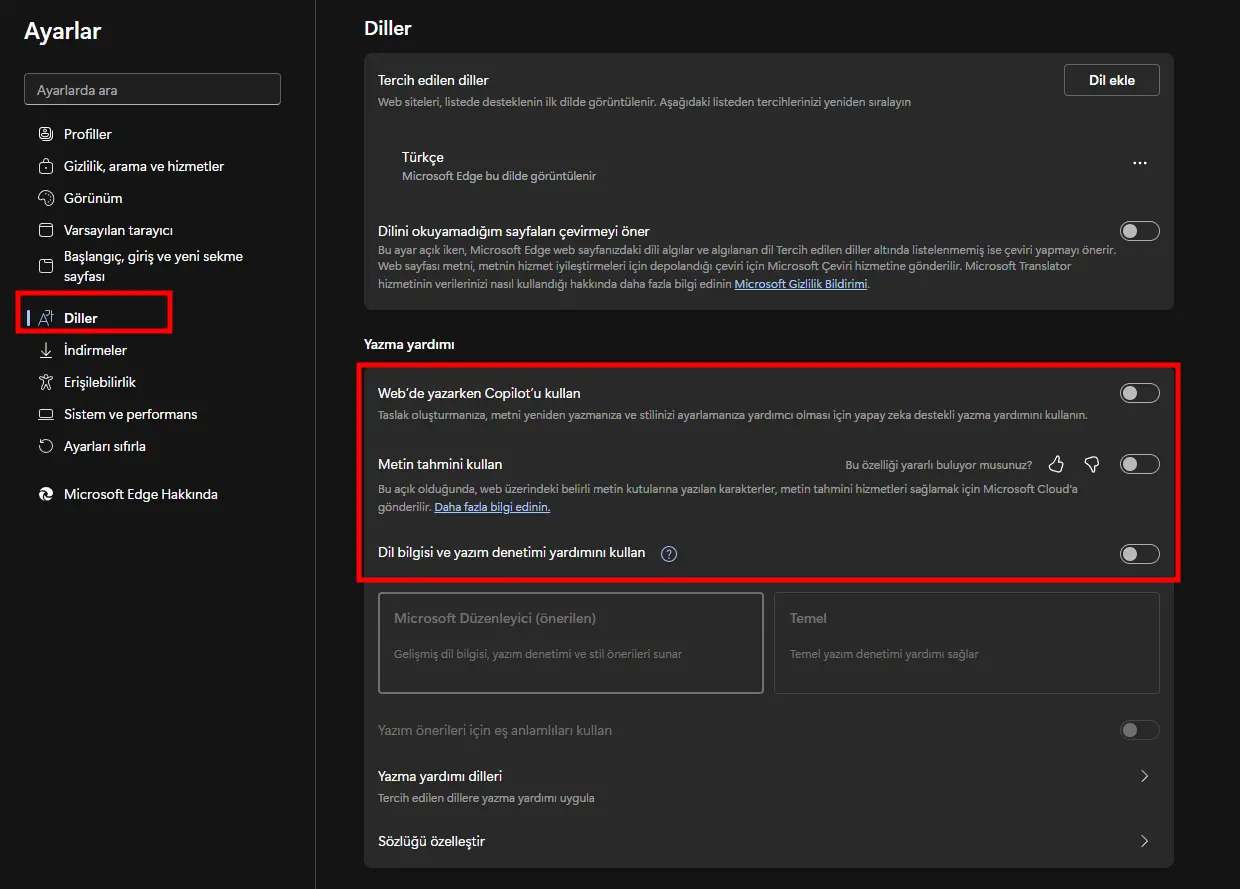
Task: Select Microsoft Düzenleyici (önerilen) option card
Action: (571, 643)
